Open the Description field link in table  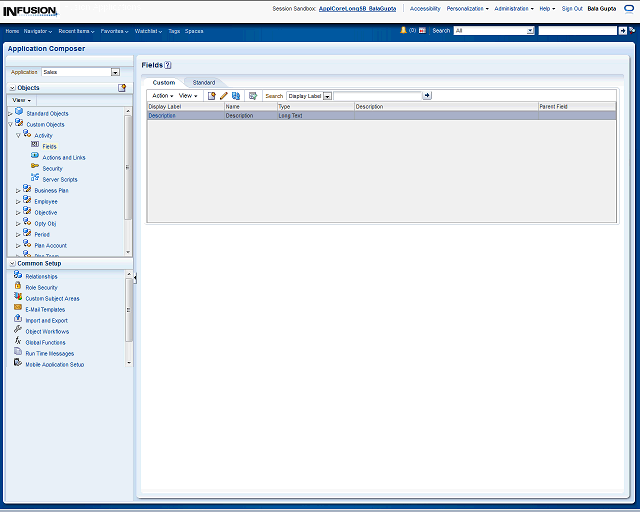(x=162, y=116)
